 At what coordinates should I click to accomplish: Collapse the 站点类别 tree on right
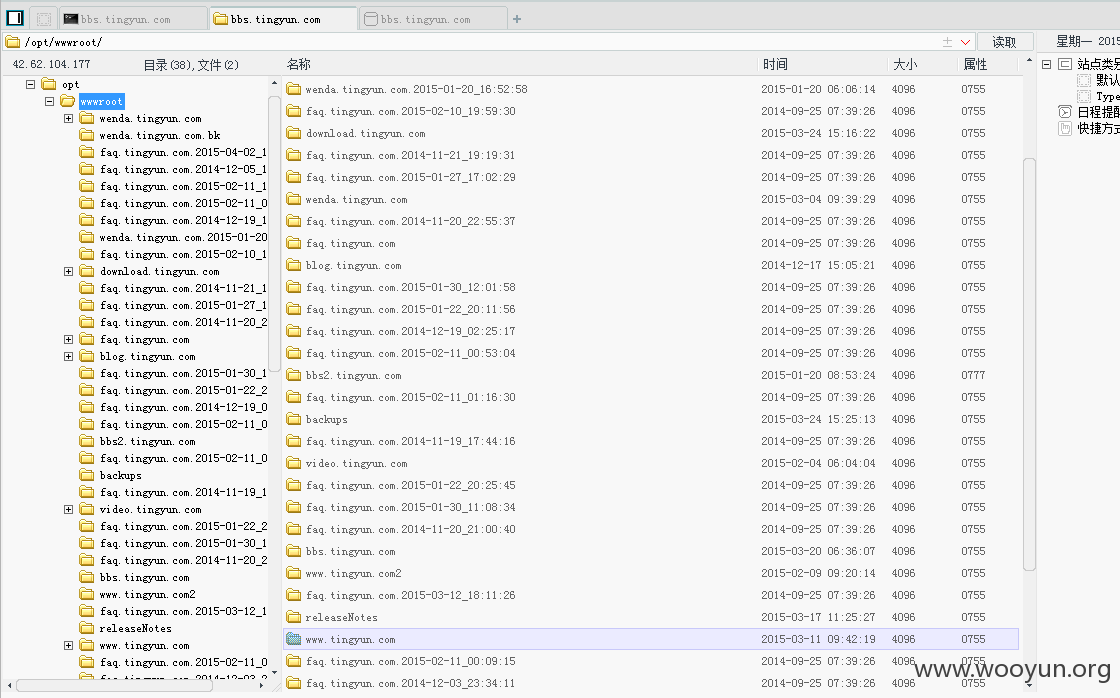click(1046, 64)
